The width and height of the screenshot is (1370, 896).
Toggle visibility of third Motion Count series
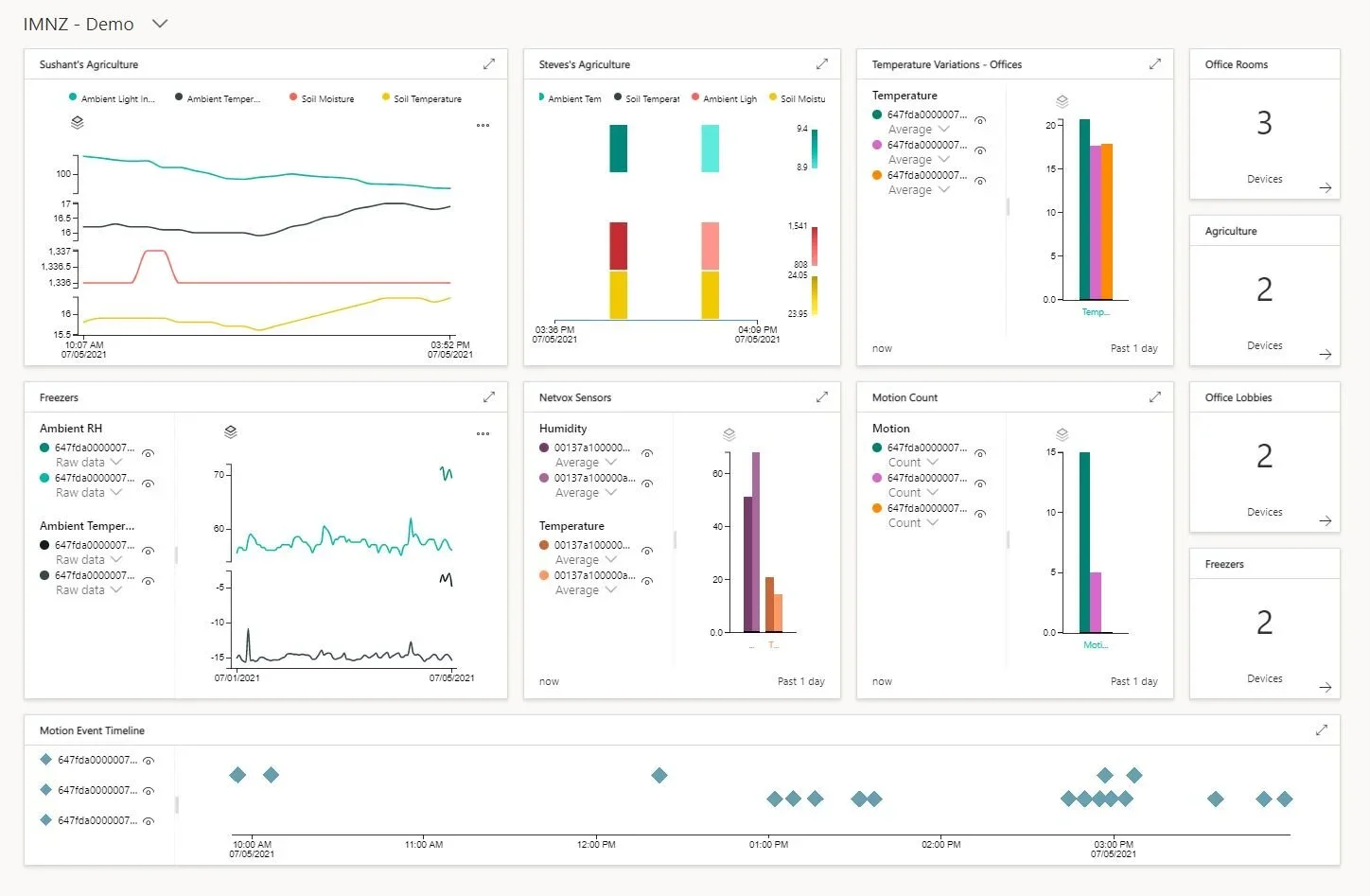(x=981, y=515)
